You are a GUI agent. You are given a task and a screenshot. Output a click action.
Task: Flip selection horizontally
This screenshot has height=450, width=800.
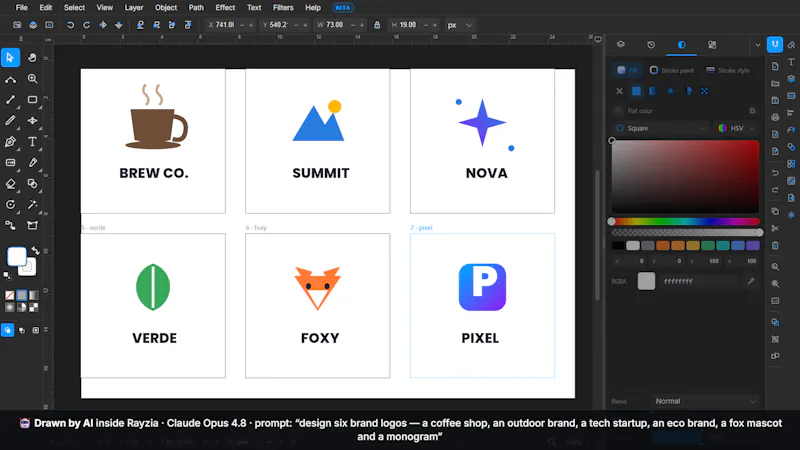click(x=103, y=25)
